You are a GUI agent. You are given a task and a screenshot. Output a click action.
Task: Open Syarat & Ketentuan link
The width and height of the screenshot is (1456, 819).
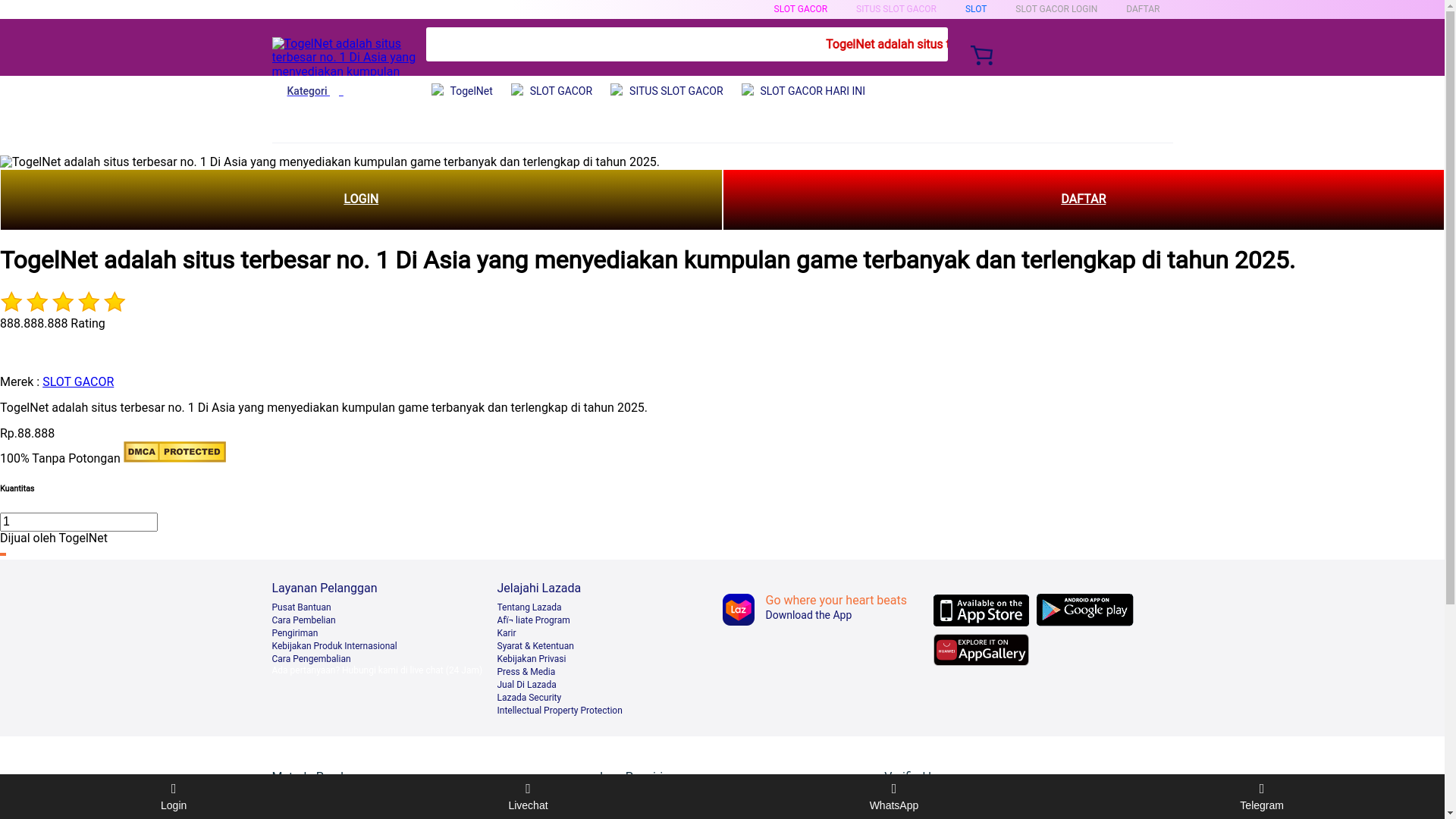pyautogui.click(x=535, y=646)
